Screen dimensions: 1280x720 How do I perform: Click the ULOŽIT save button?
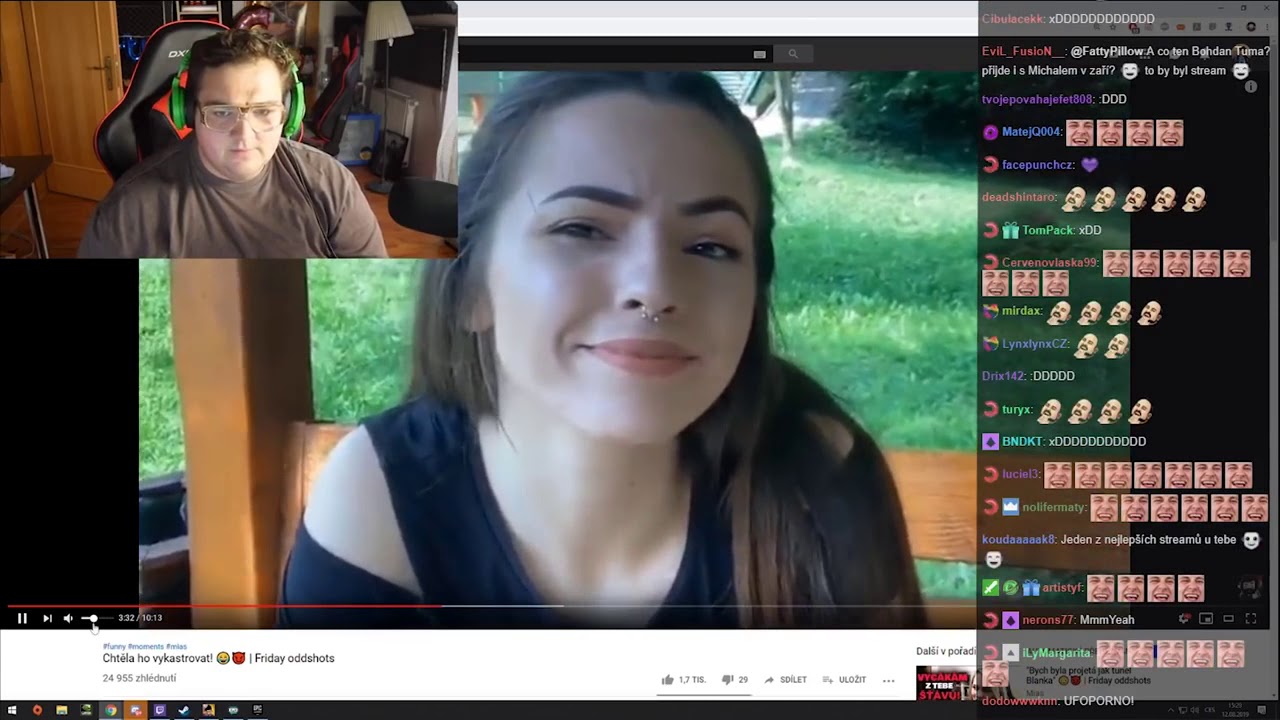(x=844, y=680)
